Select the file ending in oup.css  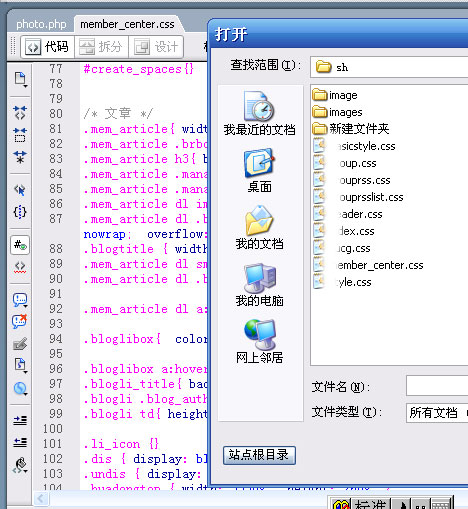click(x=345, y=163)
